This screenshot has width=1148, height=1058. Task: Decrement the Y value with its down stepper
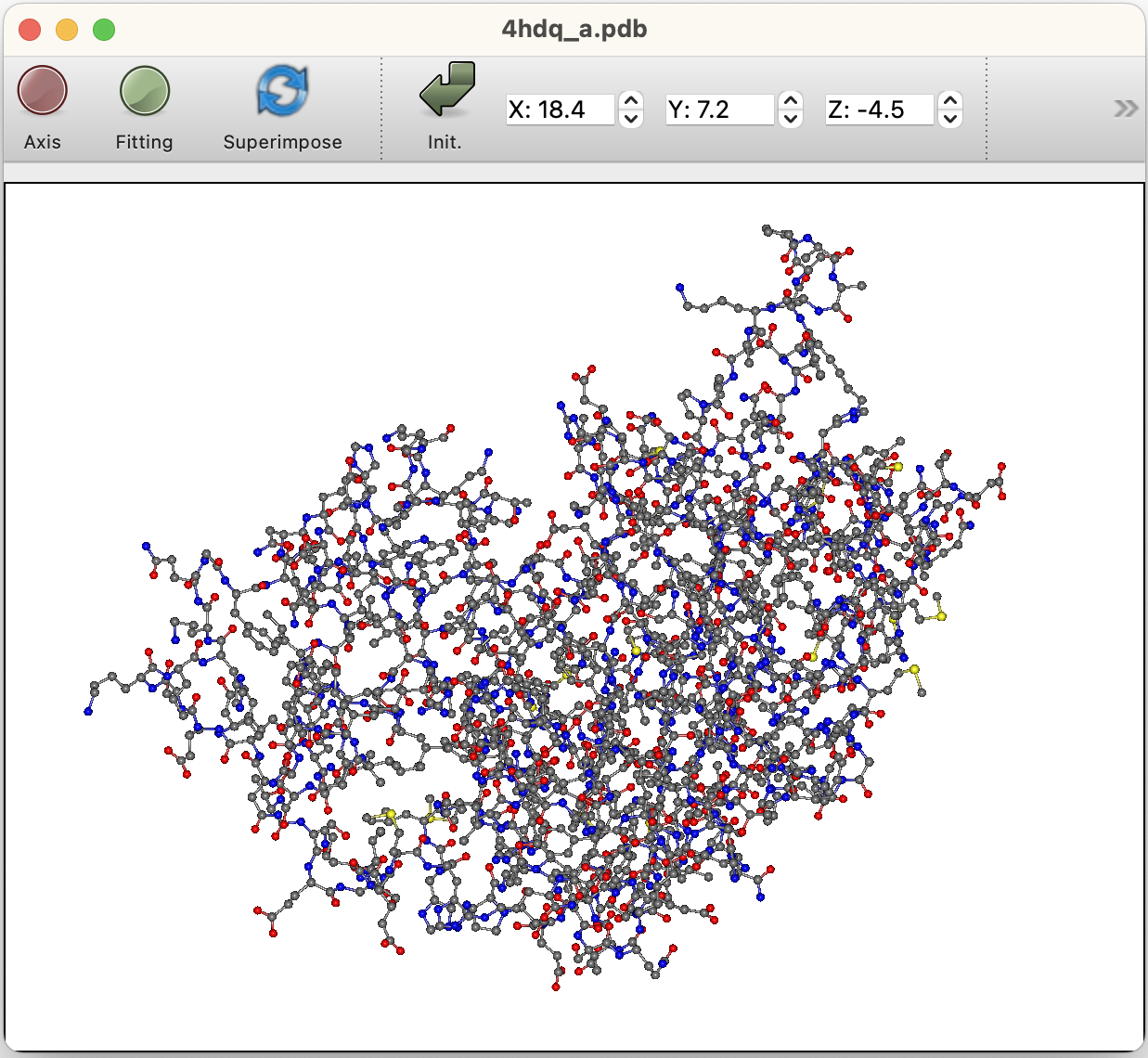790,117
